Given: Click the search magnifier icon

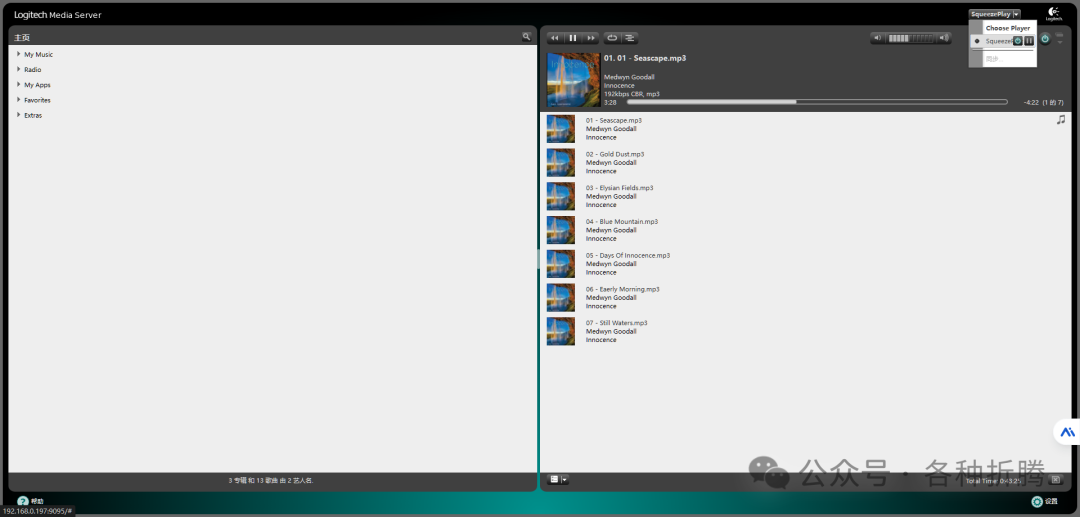Looking at the screenshot, I should click(x=526, y=36).
